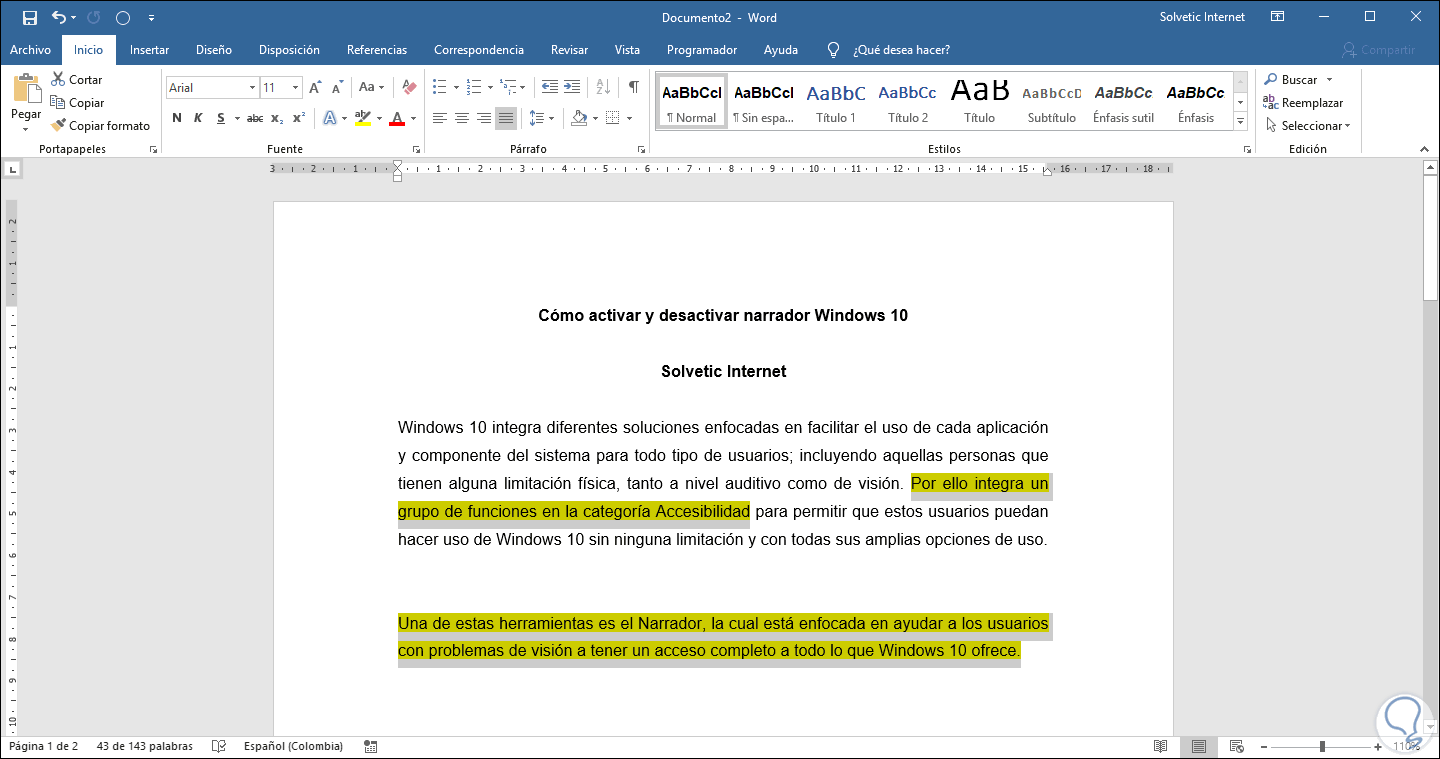Click the Compartir button
Screen dimensions: 1440x759
[1379, 50]
